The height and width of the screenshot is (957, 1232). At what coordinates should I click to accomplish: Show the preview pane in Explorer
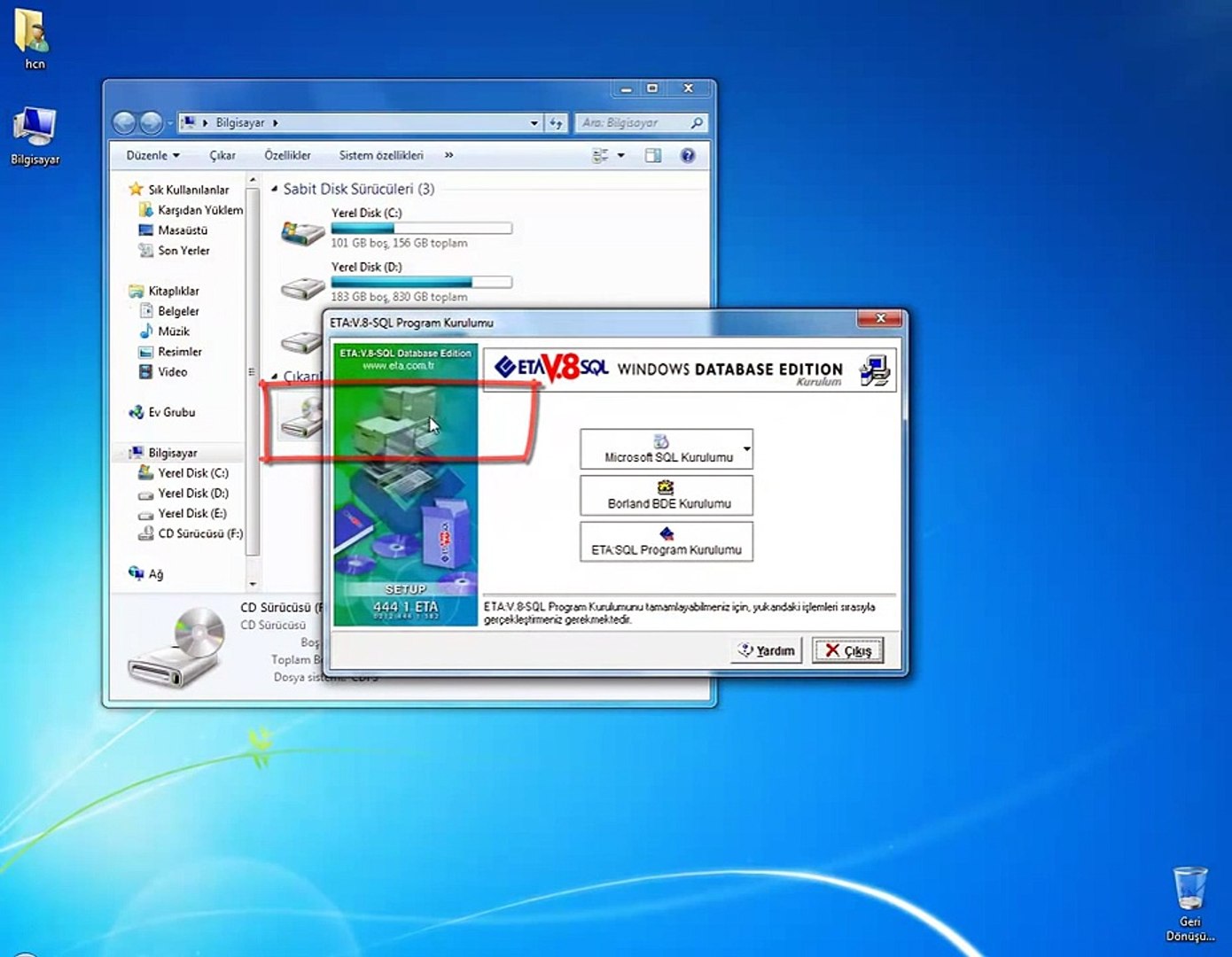pos(653,156)
